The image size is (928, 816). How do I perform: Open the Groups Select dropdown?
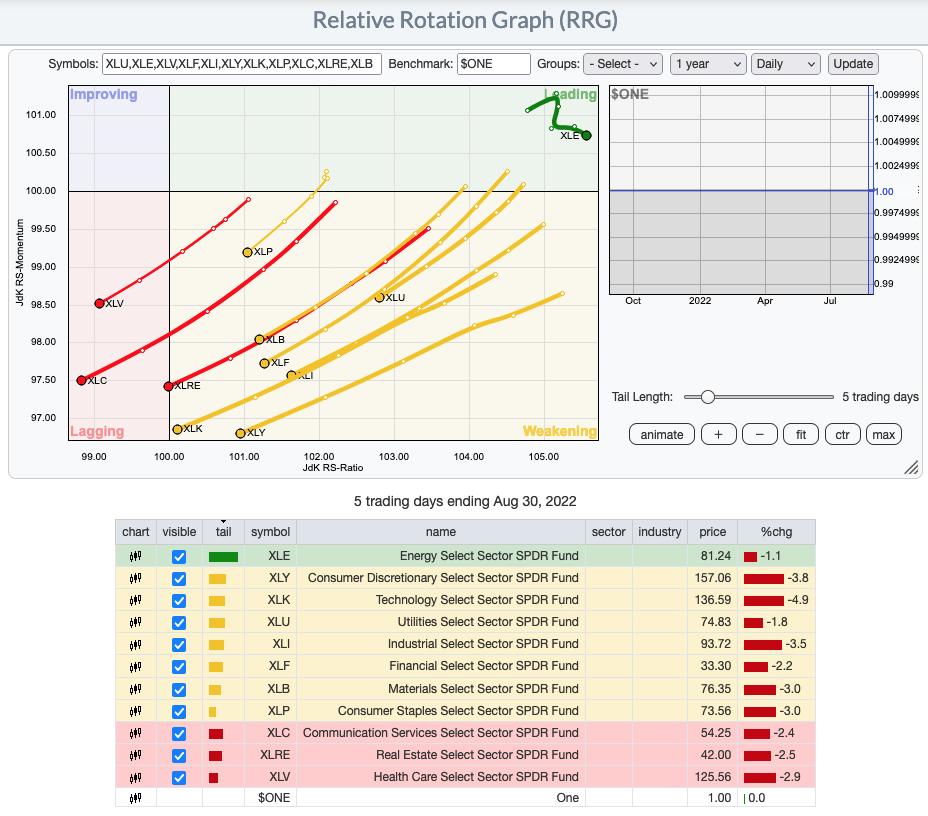623,64
